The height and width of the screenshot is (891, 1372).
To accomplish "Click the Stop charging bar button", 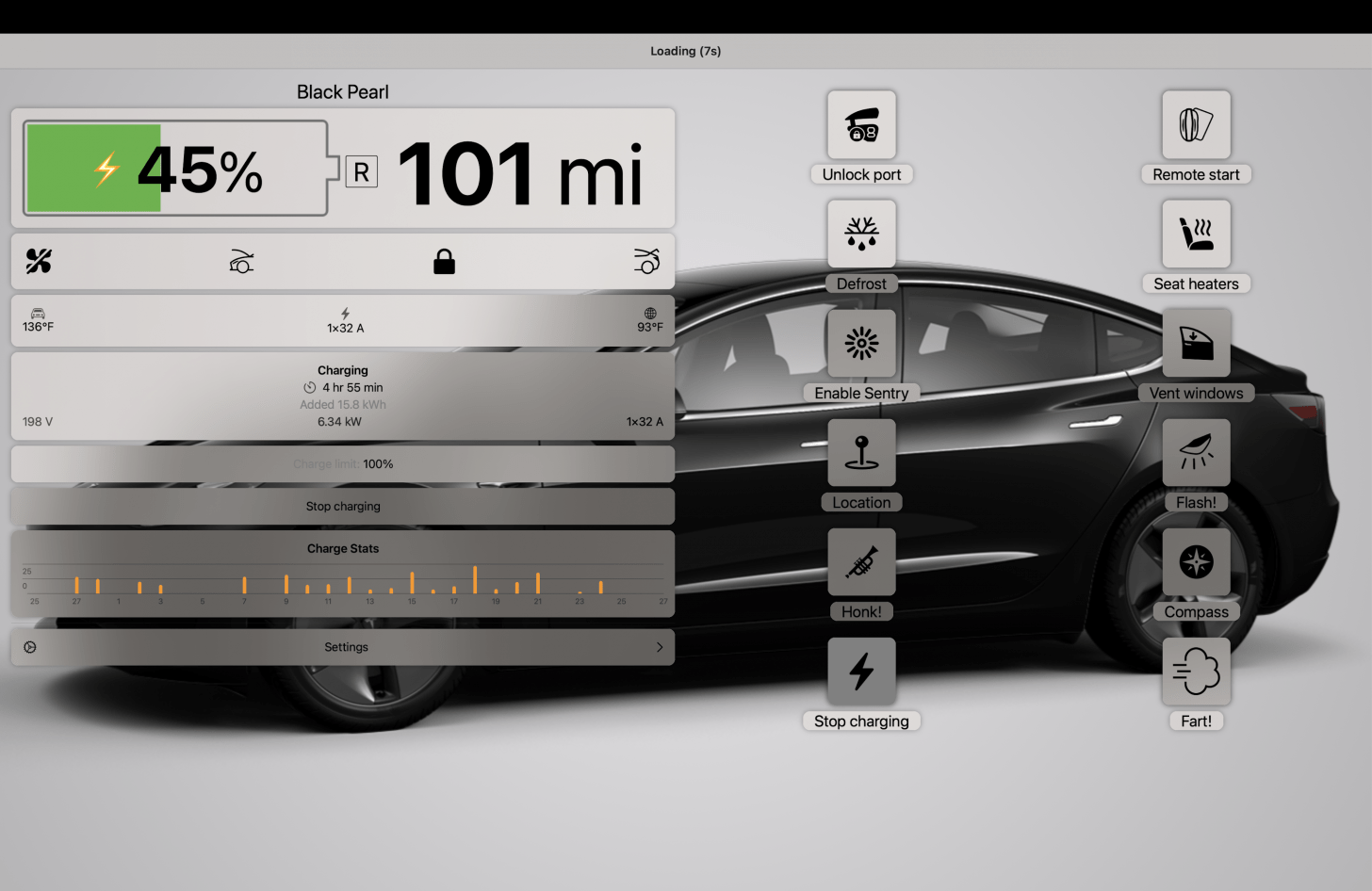I will pos(343,507).
